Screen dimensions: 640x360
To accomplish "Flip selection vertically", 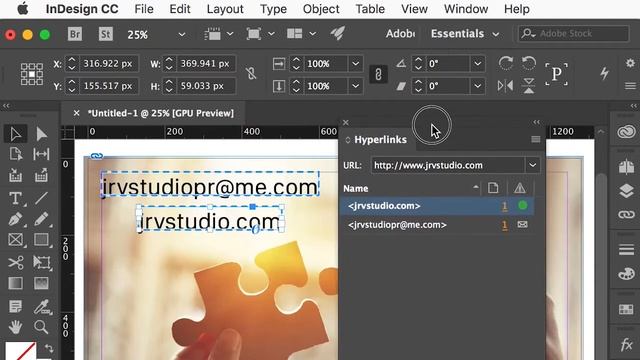I will click(529, 86).
